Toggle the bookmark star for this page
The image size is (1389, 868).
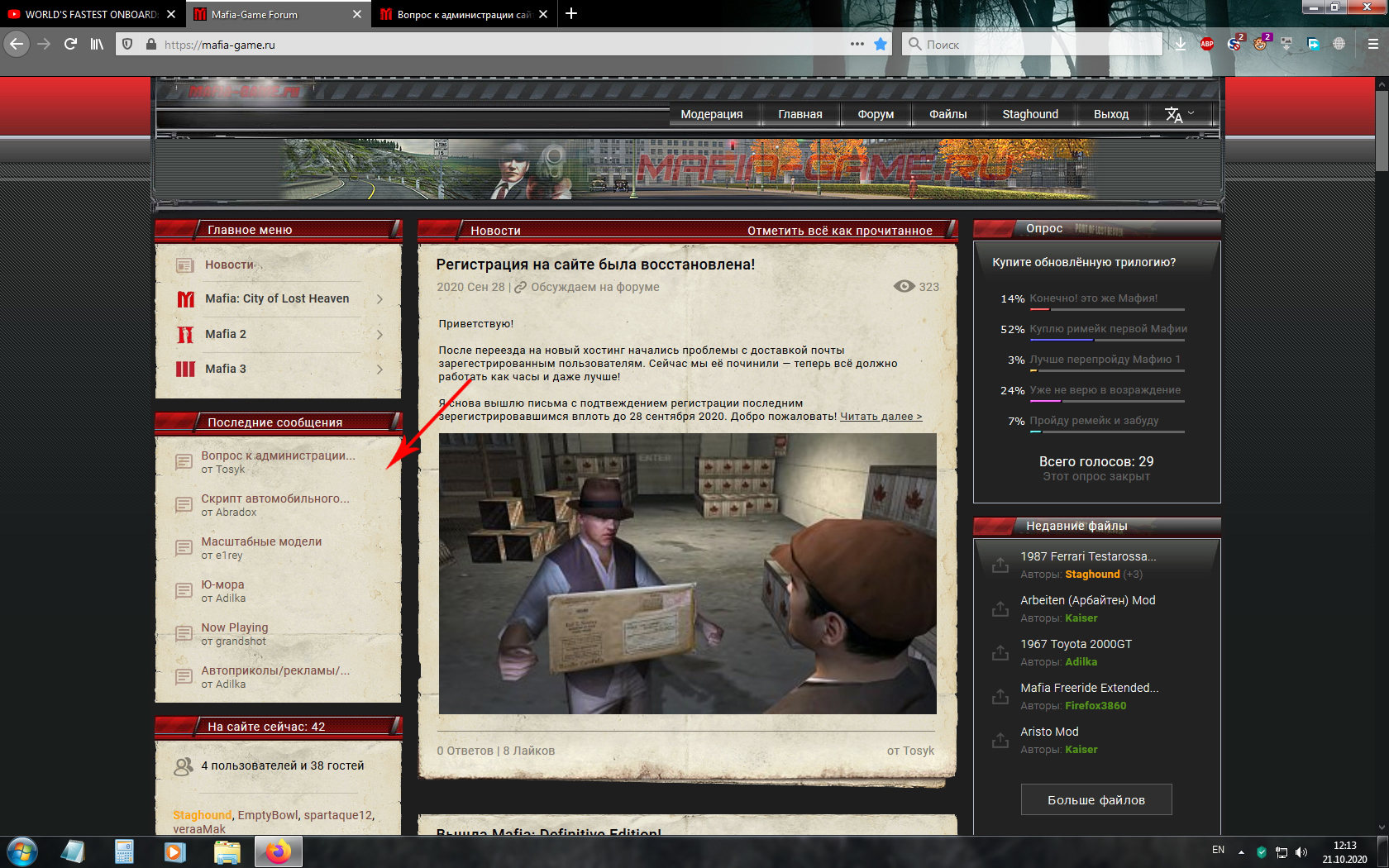tap(881, 44)
